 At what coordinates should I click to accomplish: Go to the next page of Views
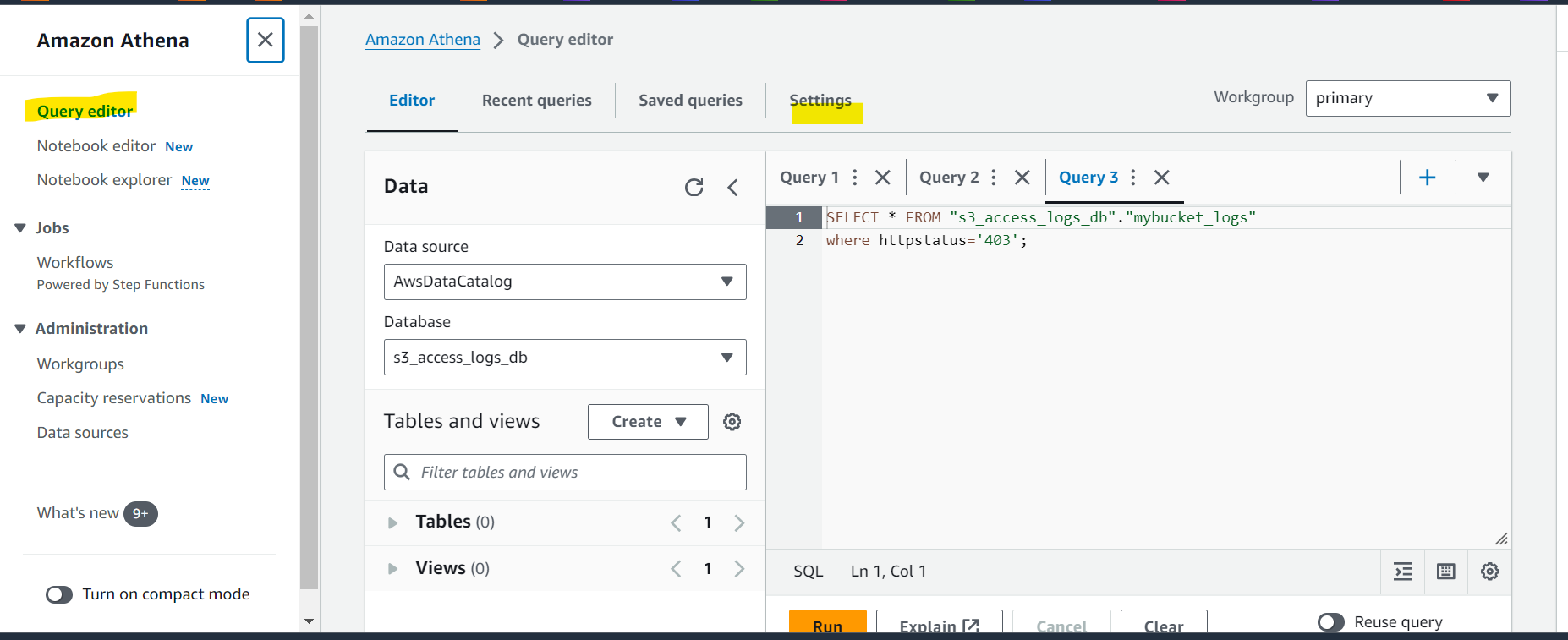pyautogui.click(x=739, y=569)
